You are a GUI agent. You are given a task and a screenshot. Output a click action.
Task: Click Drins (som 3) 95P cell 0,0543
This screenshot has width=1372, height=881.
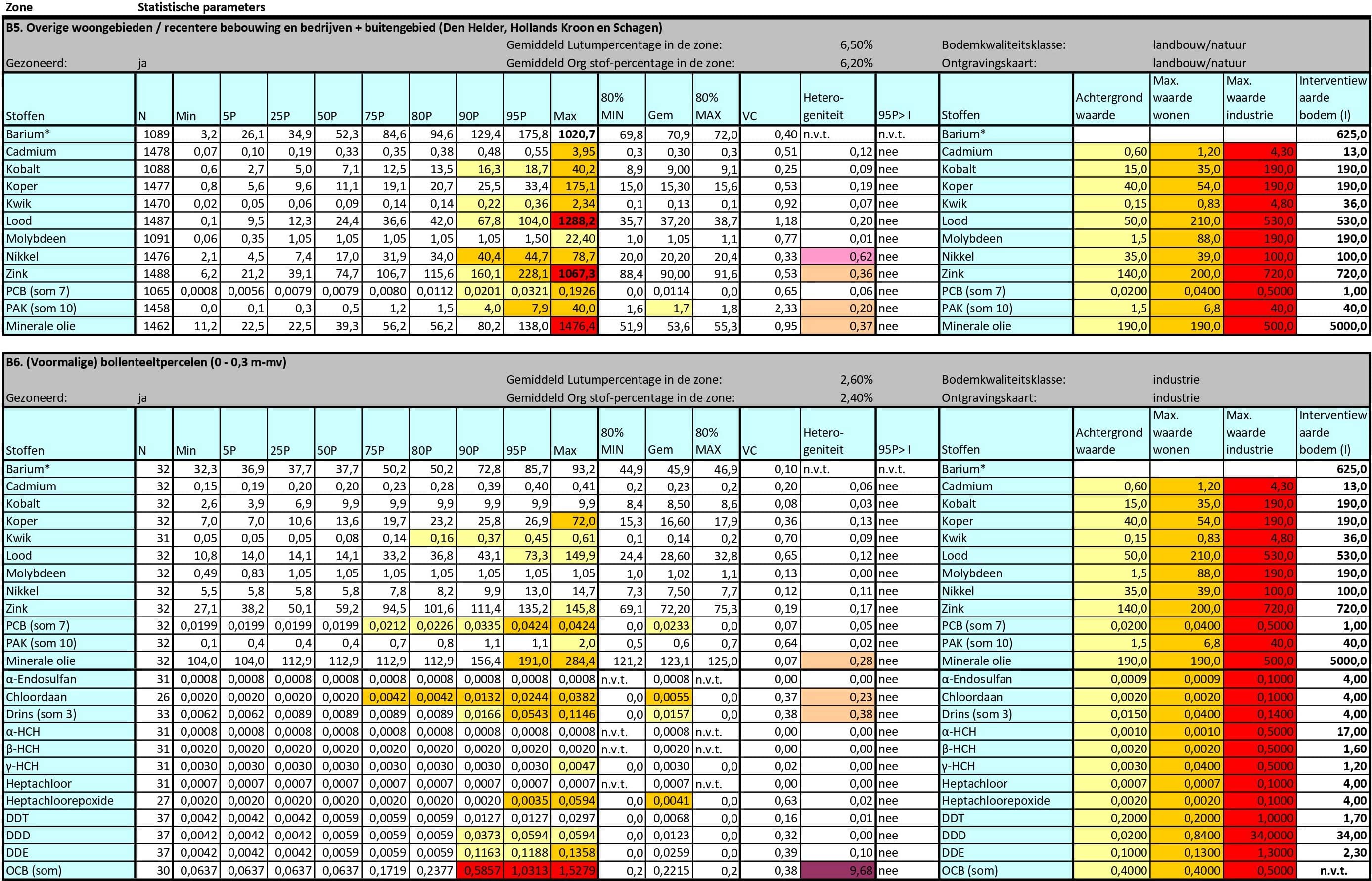click(x=528, y=714)
